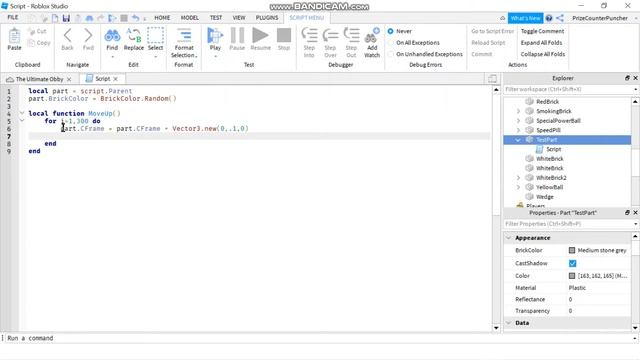Click the Pause test button
The width and height of the screenshot is (640, 360).
(x=237, y=36)
